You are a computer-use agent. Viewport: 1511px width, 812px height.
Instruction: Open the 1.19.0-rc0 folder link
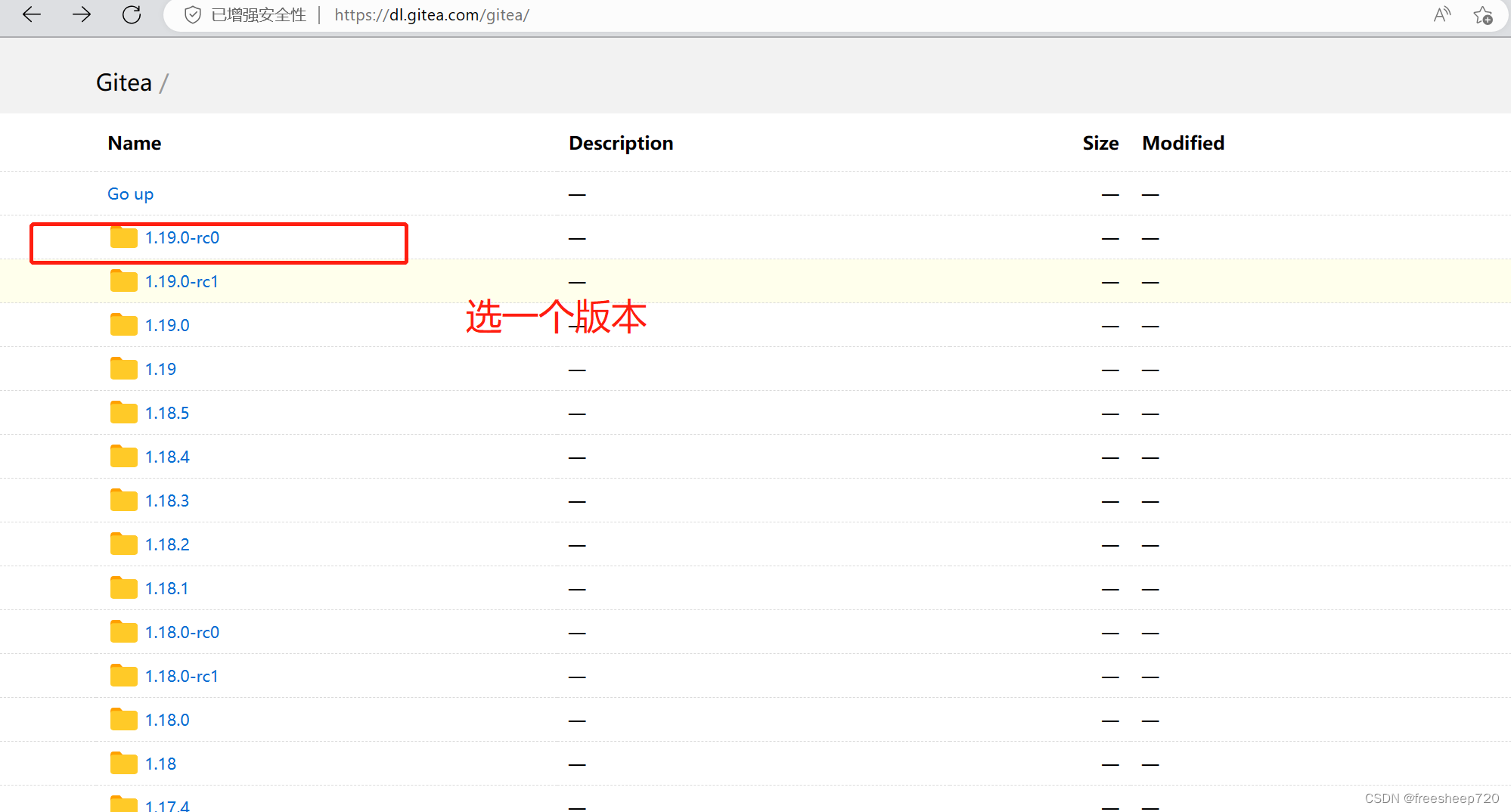click(182, 238)
